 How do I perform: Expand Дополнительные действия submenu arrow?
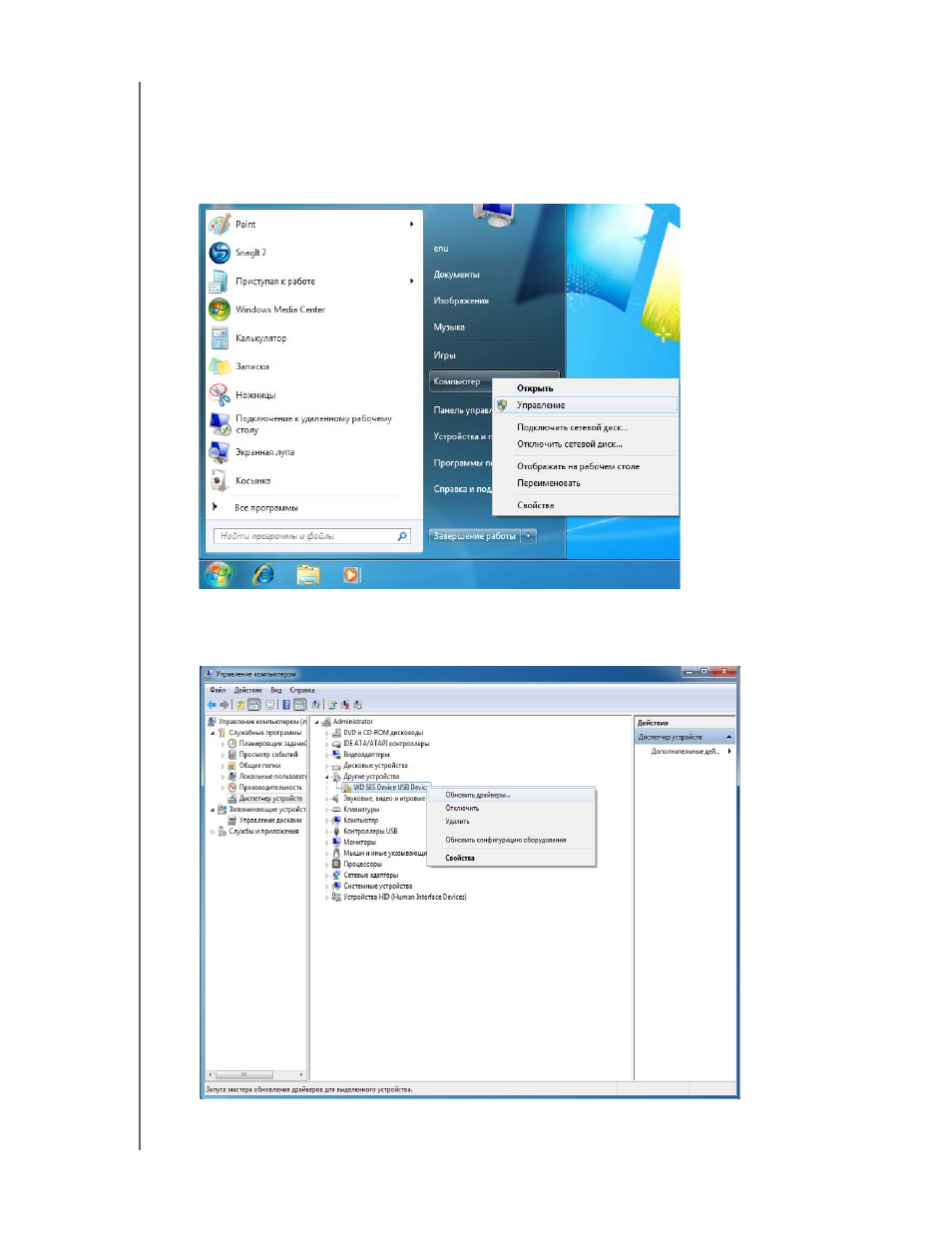click(729, 751)
